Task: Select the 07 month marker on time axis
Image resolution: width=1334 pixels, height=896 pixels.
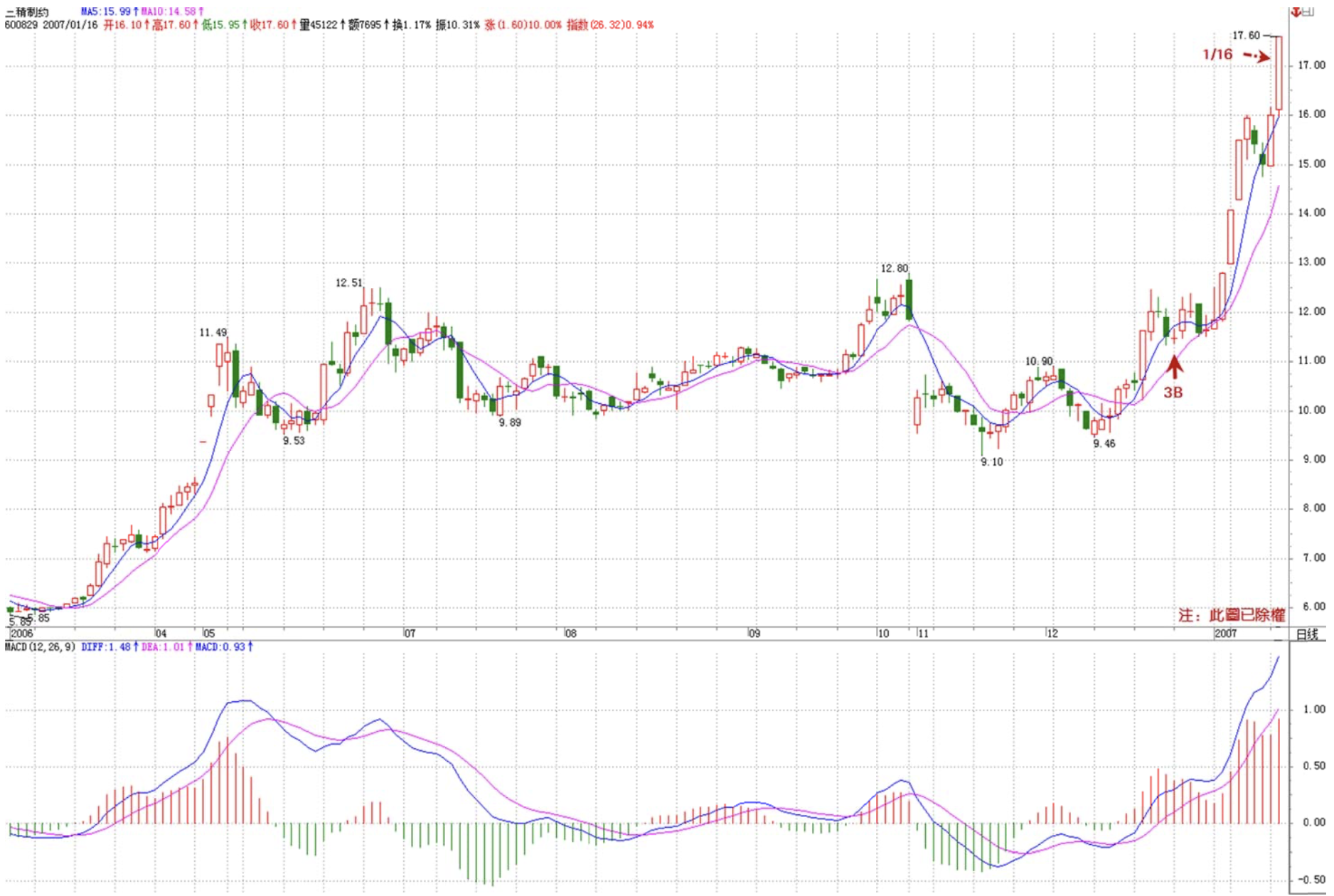Action: click(410, 634)
